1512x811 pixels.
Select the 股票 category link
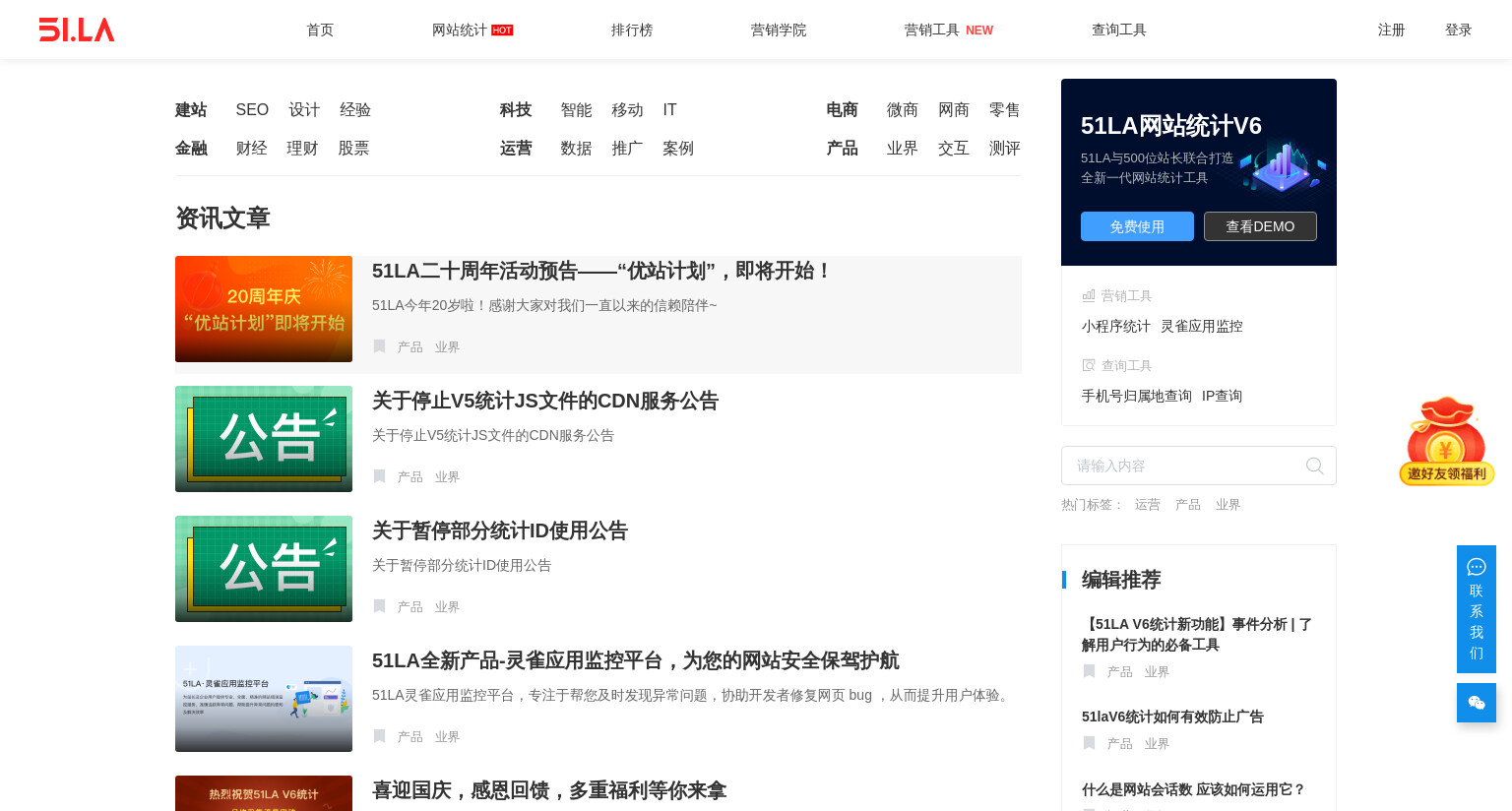[x=353, y=149]
